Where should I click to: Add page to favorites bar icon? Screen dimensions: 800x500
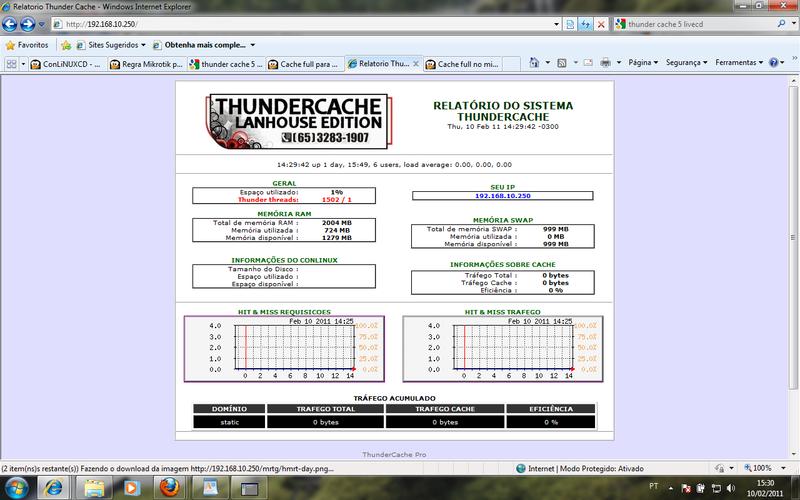coord(66,45)
